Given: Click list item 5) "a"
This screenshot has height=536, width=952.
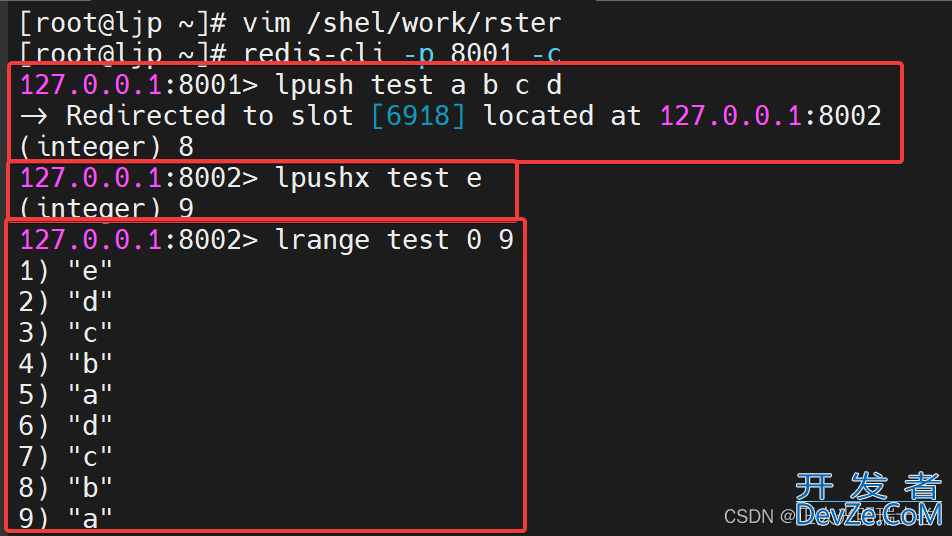Looking at the screenshot, I should pos(66,395).
